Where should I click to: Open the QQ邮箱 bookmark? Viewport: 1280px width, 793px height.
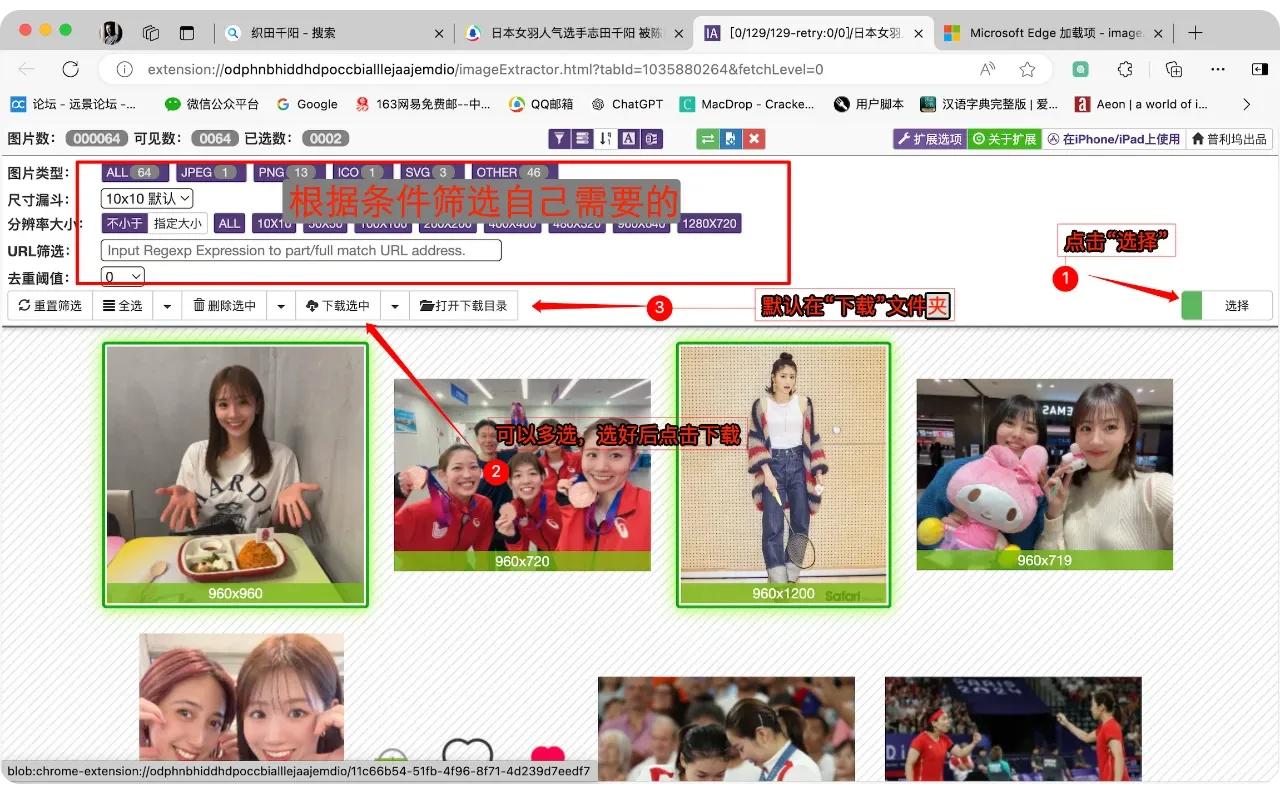(541, 104)
